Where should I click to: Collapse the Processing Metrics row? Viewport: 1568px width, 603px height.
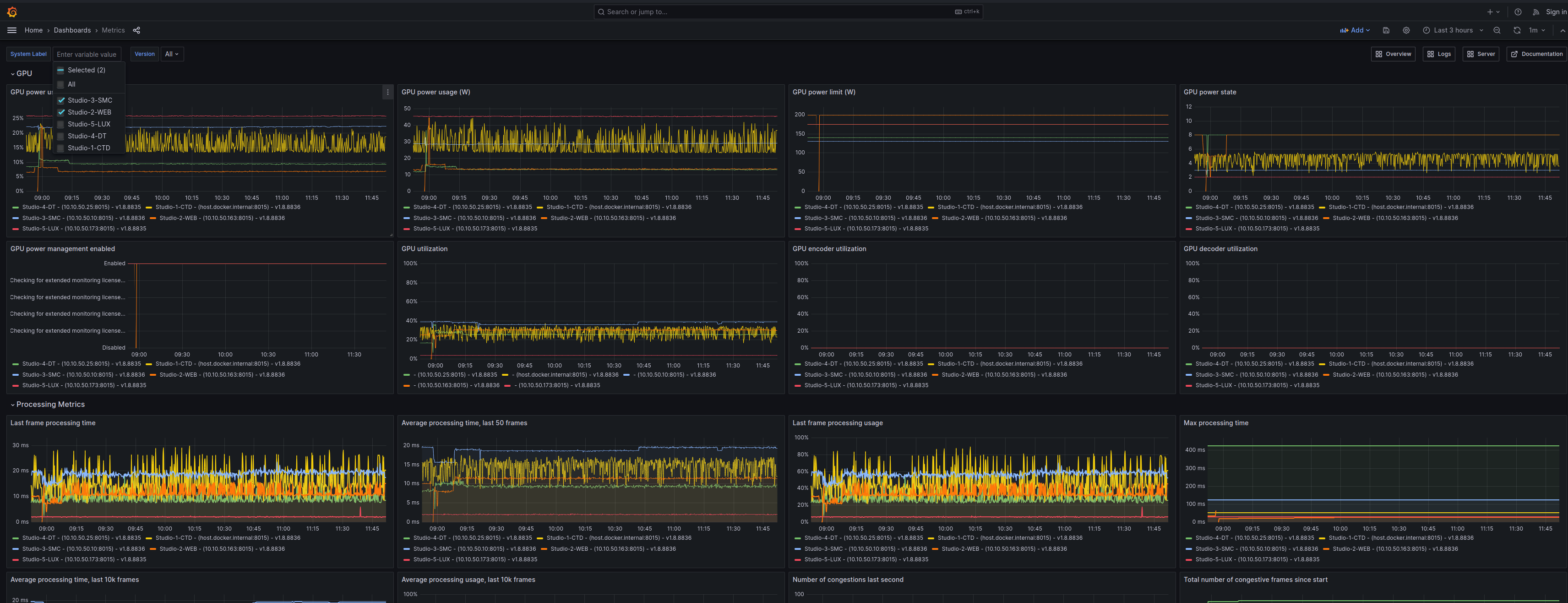(48, 405)
